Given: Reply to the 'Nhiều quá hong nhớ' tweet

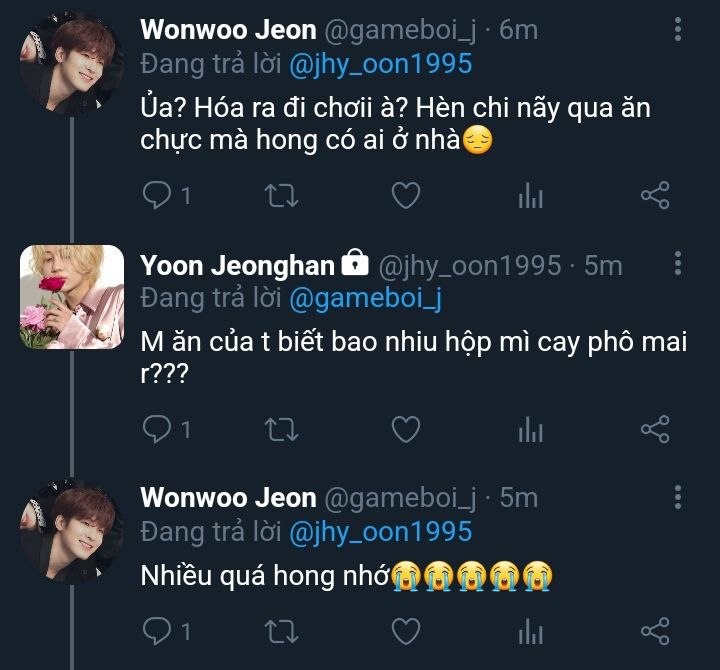Looking at the screenshot, I should 157,631.
